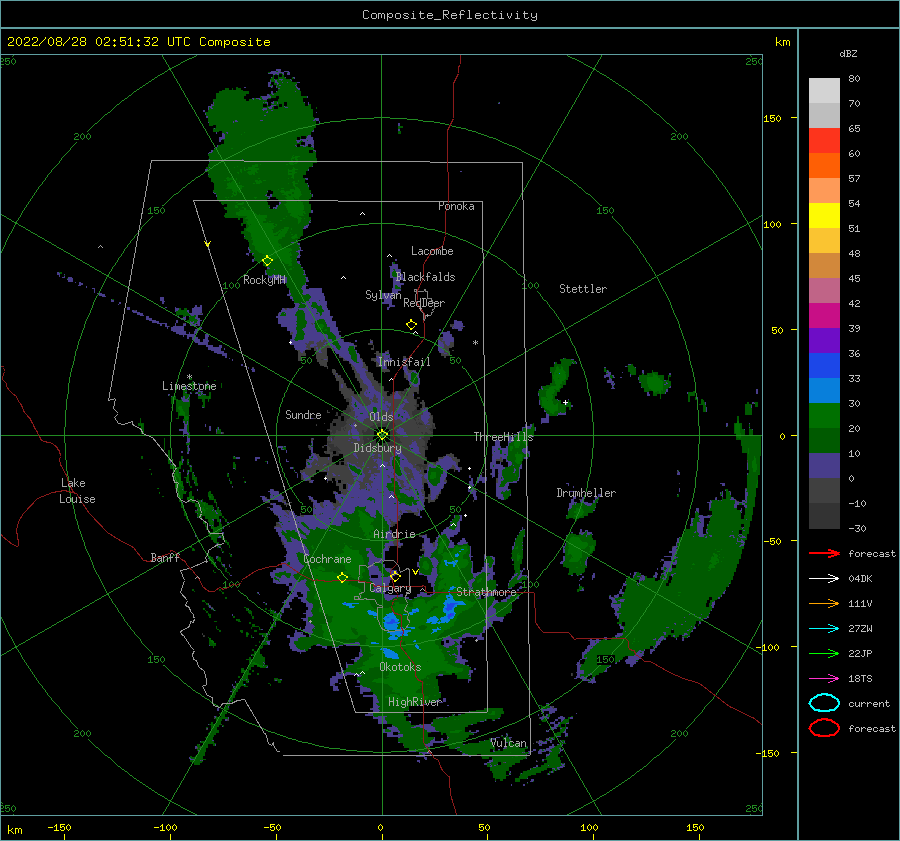
Task: Select the yellow diamond marker near RedDeer
Action: [411, 325]
